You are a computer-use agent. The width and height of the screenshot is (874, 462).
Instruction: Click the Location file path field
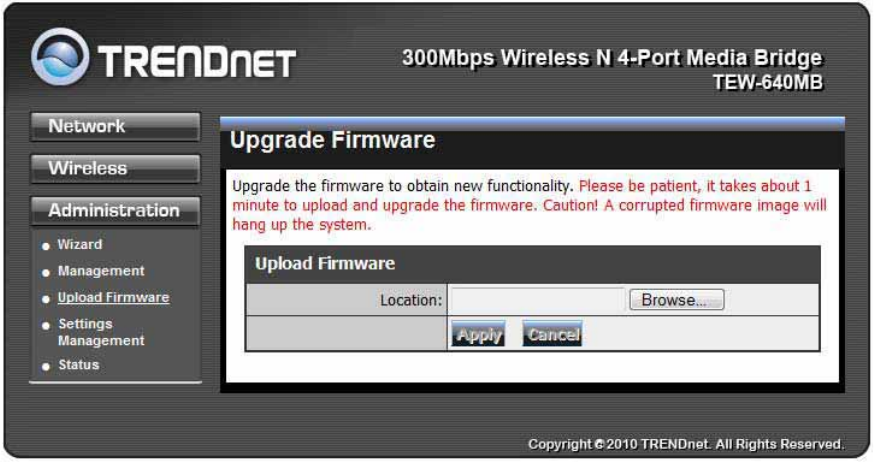[x=538, y=300]
